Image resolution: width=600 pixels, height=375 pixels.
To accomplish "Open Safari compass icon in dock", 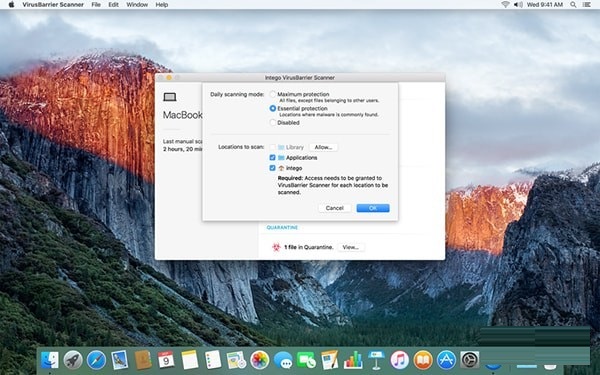I will [96, 360].
